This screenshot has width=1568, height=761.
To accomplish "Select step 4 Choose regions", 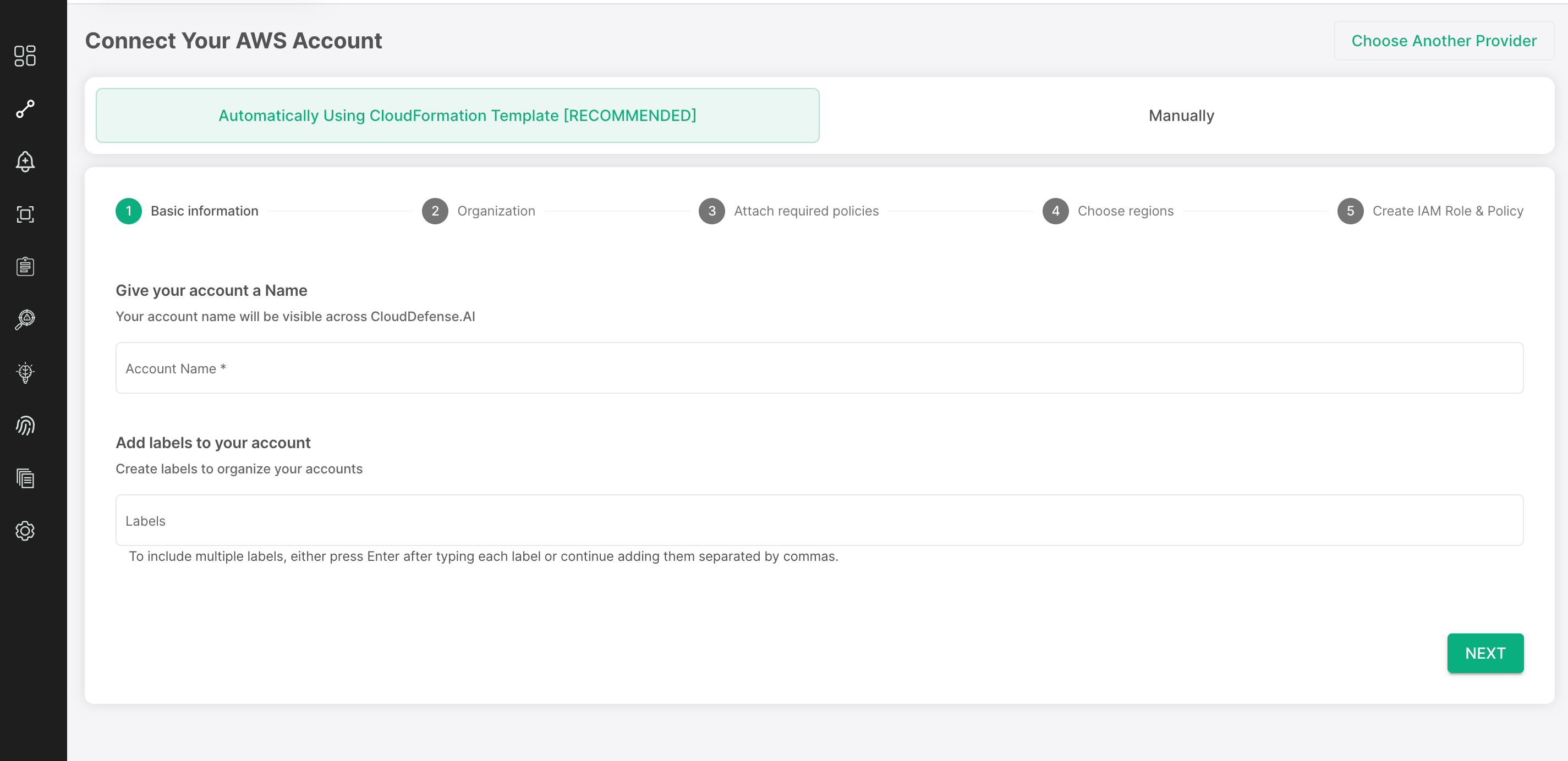I will [x=1108, y=211].
